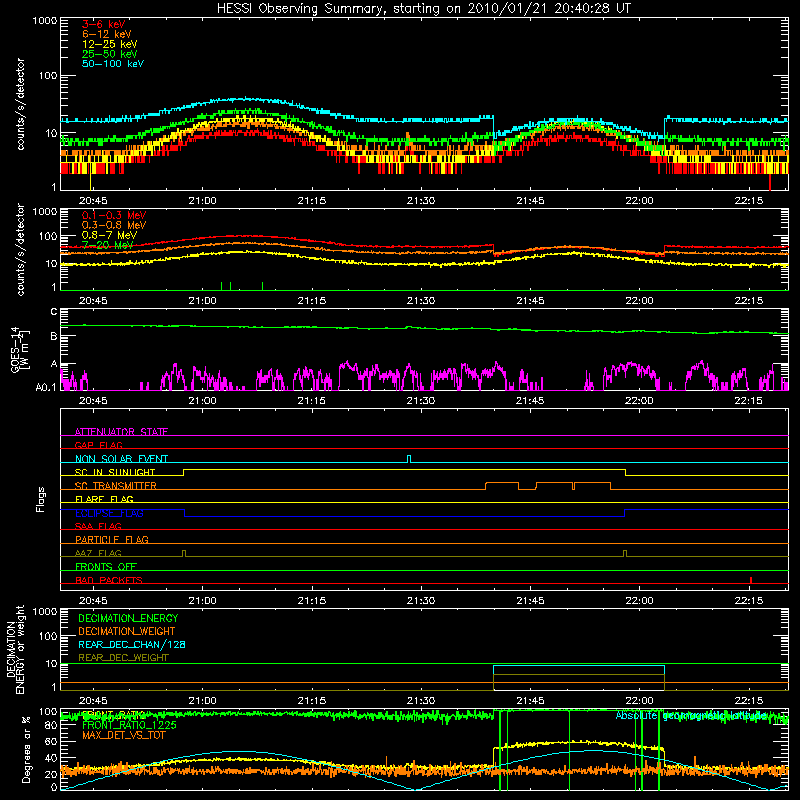Image resolution: width=800 pixels, height=800 pixels.
Task: Click the 'C' level label on the GOES axis
Action: [54, 311]
